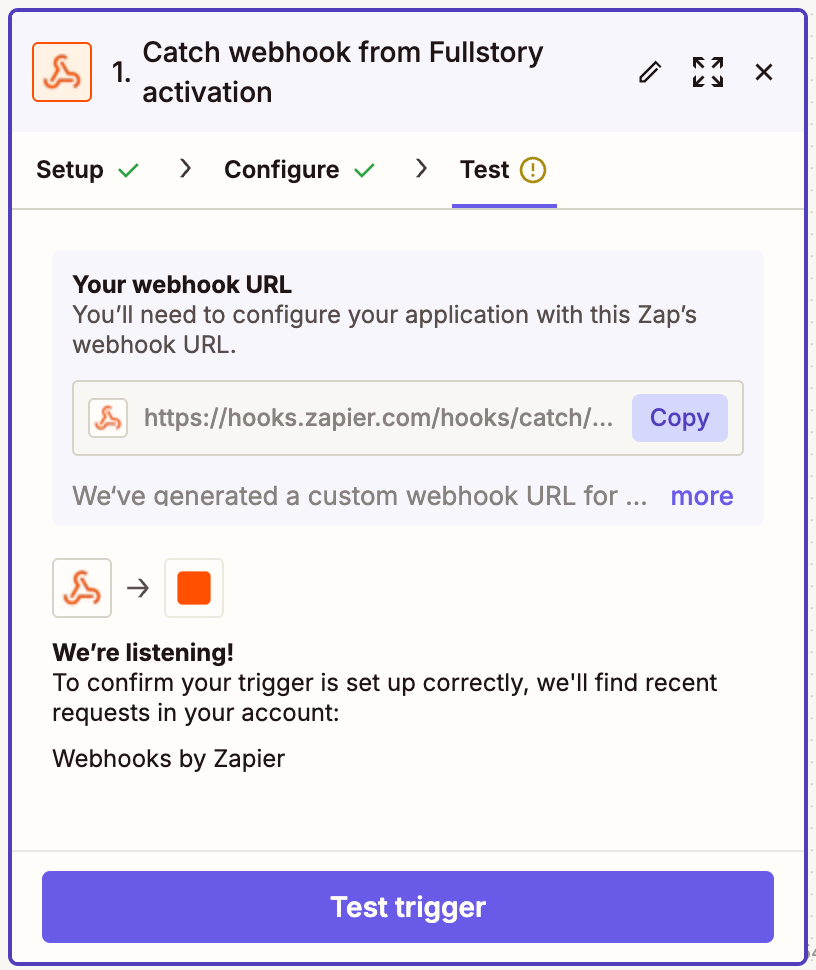Viewport: 816px width, 970px height.
Task: Click the orange webhook icon in header
Action: coord(62,72)
